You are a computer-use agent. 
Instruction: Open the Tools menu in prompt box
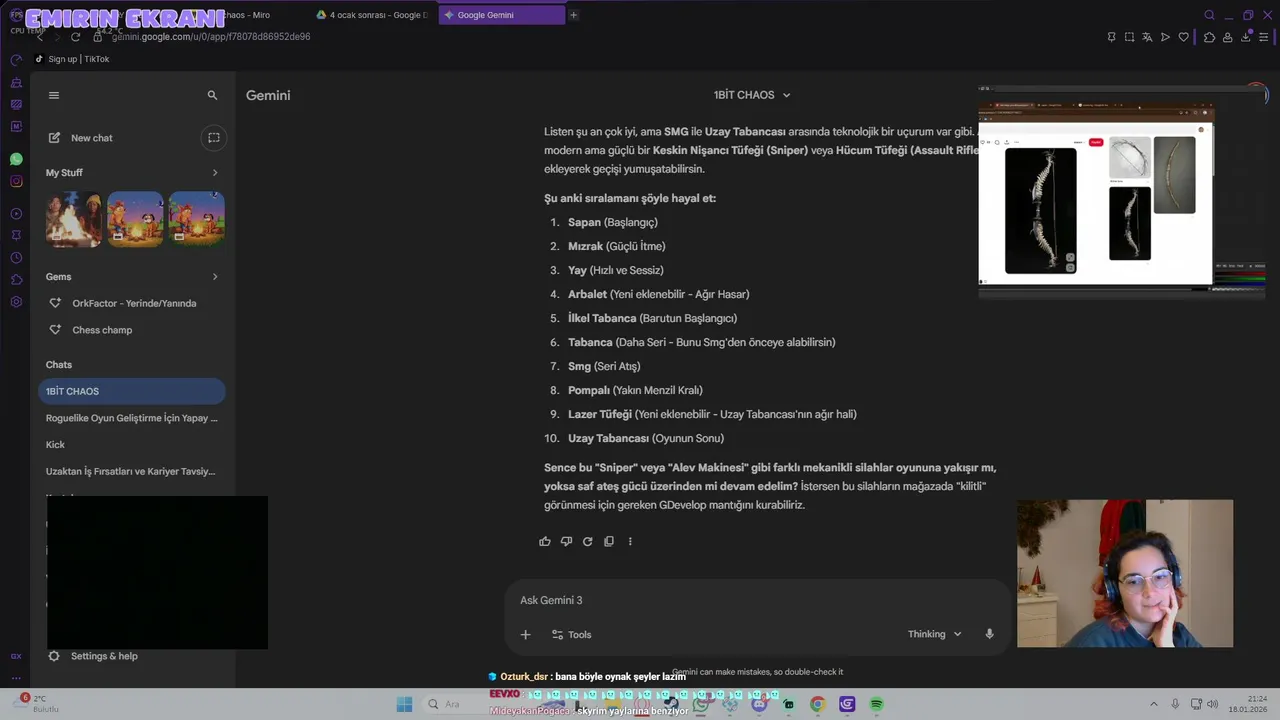[571, 634]
